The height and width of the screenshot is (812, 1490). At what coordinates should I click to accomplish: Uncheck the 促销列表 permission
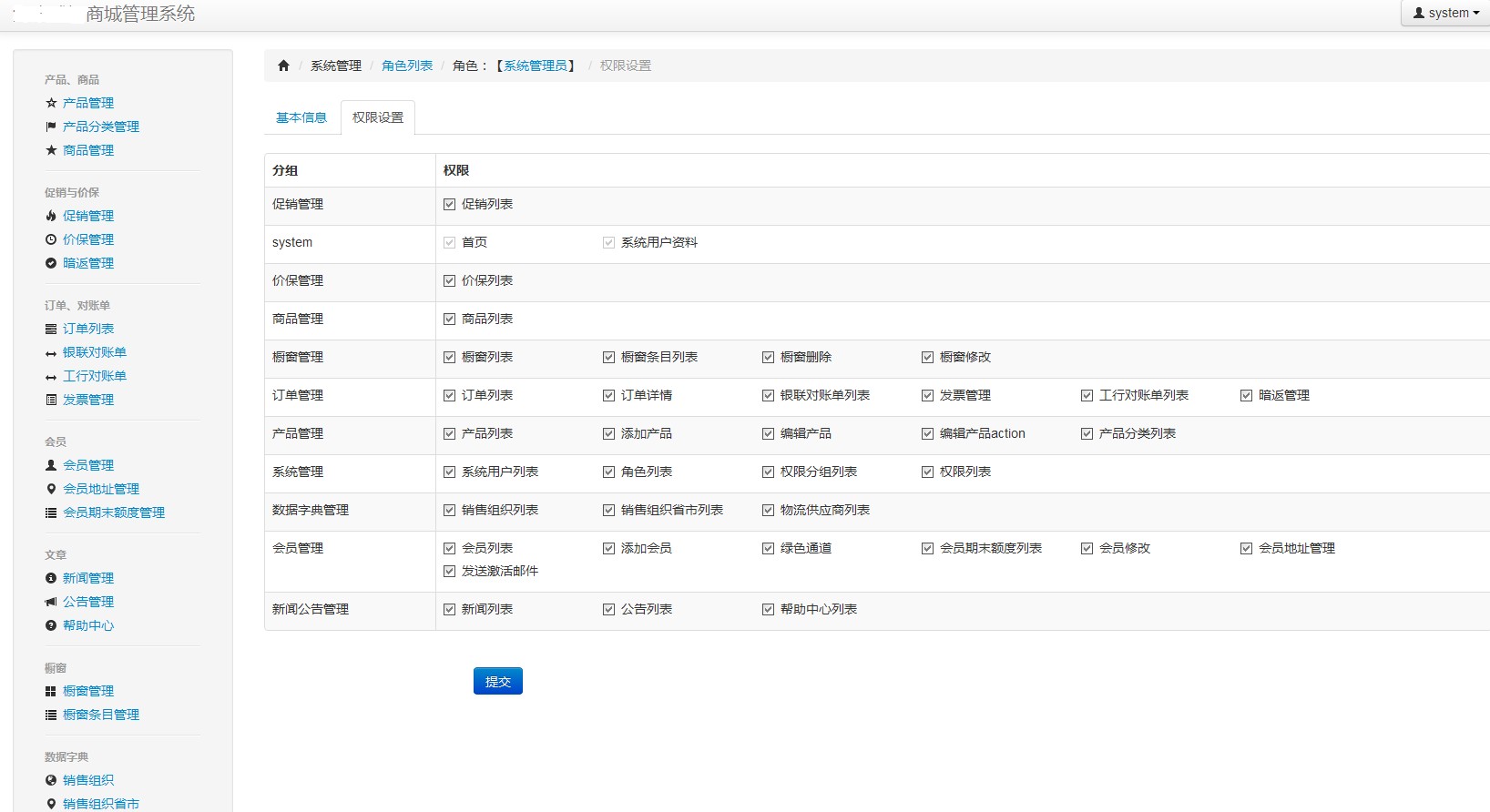[449, 205]
